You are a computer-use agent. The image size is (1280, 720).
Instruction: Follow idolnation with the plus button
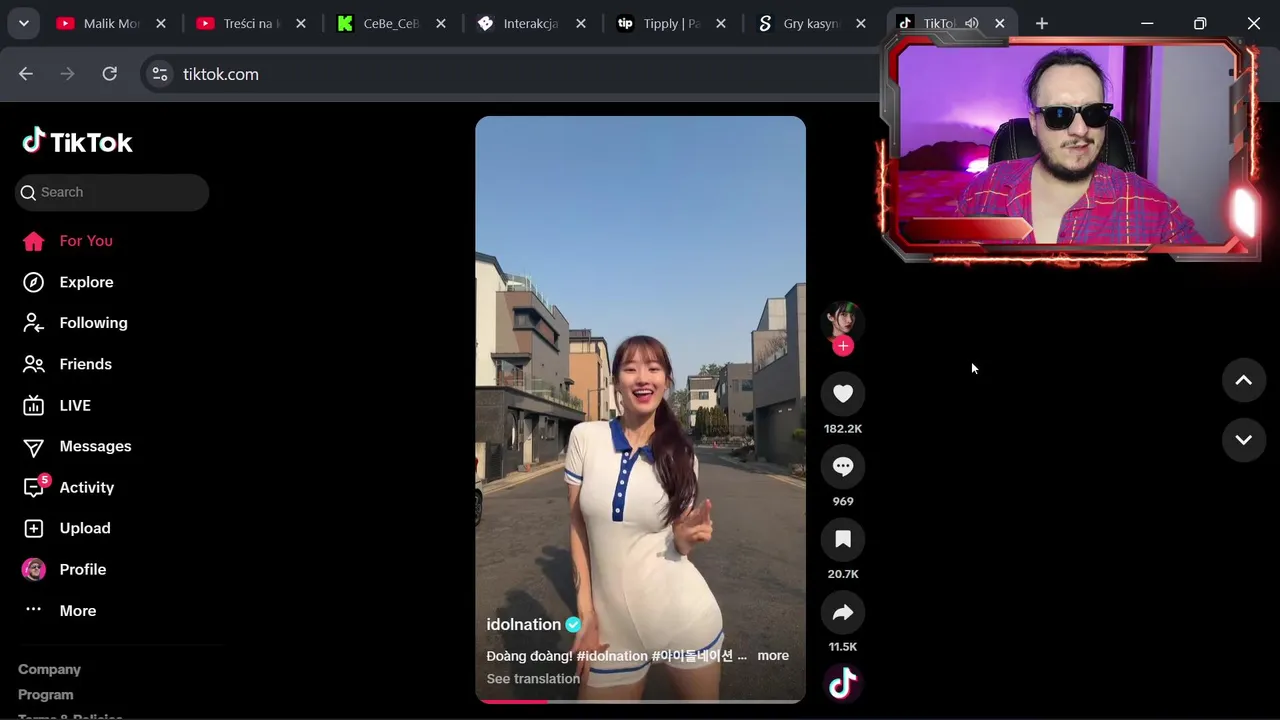point(843,346)
